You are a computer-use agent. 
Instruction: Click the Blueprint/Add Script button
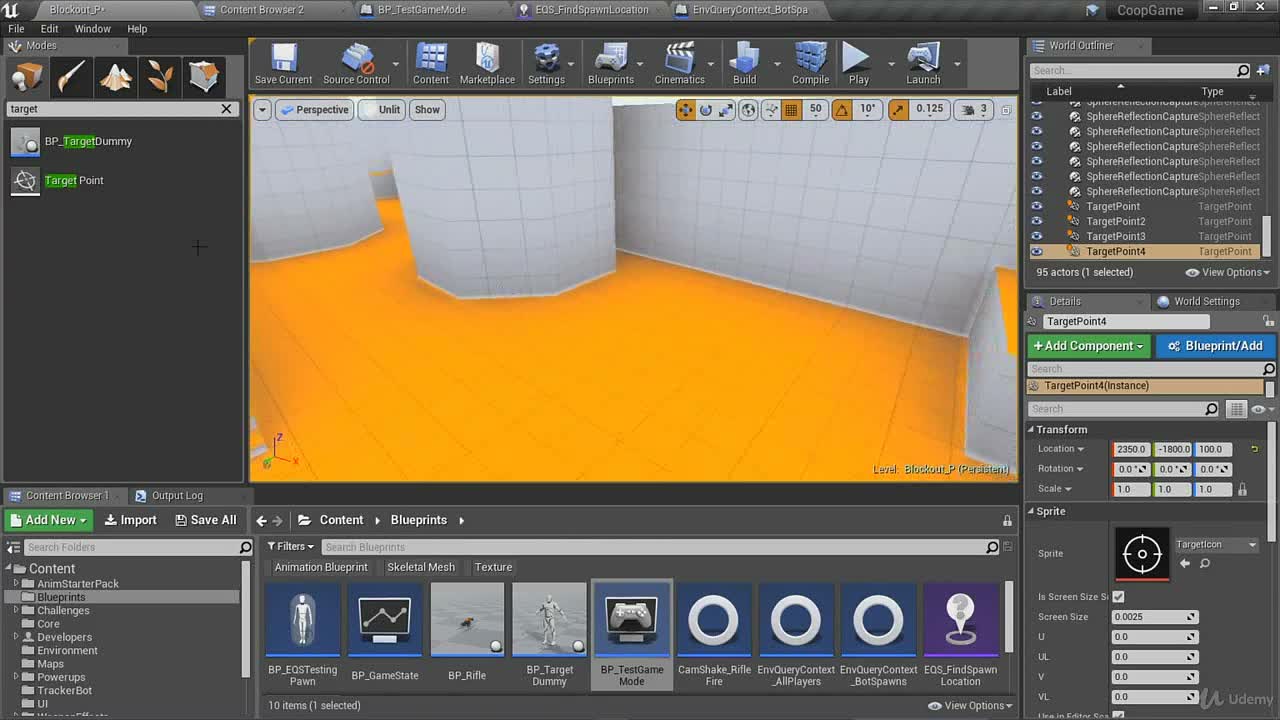[1216, 346]
